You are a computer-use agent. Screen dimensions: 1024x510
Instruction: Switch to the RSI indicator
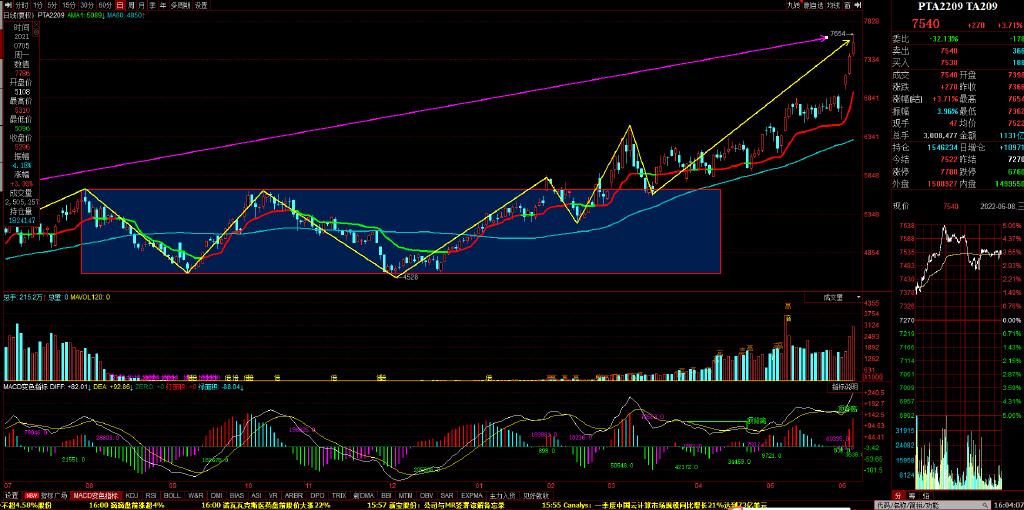coord(151,496)
